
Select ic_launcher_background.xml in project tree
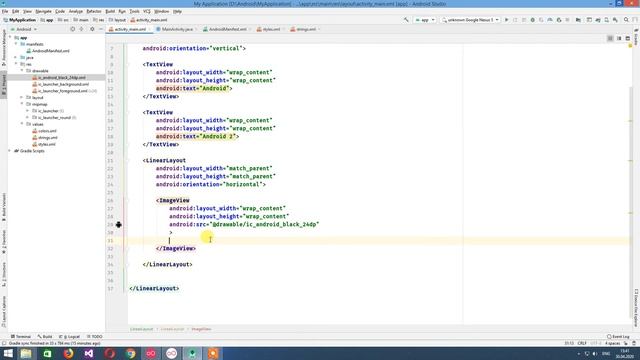(63, 84)
